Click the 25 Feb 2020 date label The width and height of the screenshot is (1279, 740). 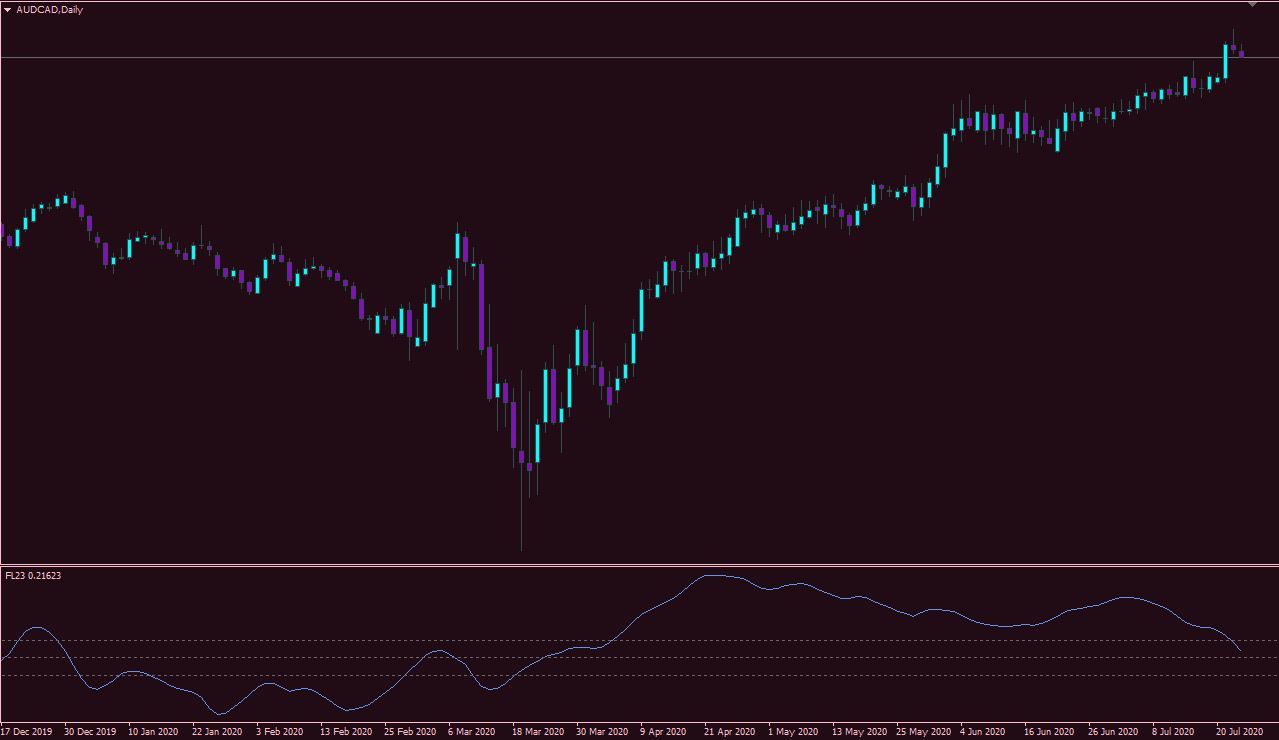[410, 731]
